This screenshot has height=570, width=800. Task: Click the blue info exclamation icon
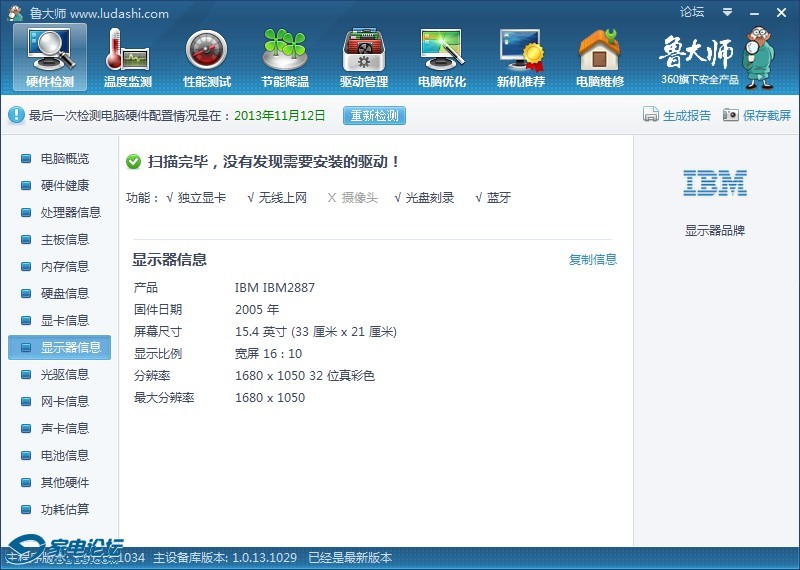(16, 115)
